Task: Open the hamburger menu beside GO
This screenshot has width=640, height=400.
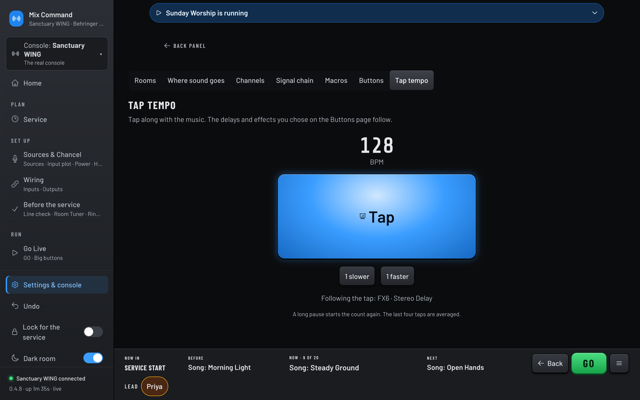Action: (619, 363)
